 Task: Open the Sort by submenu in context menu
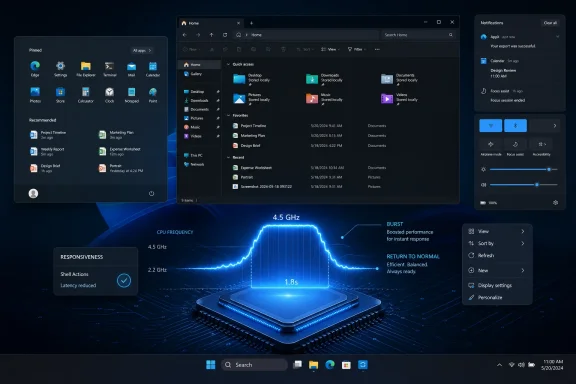(x=497, y=243)
